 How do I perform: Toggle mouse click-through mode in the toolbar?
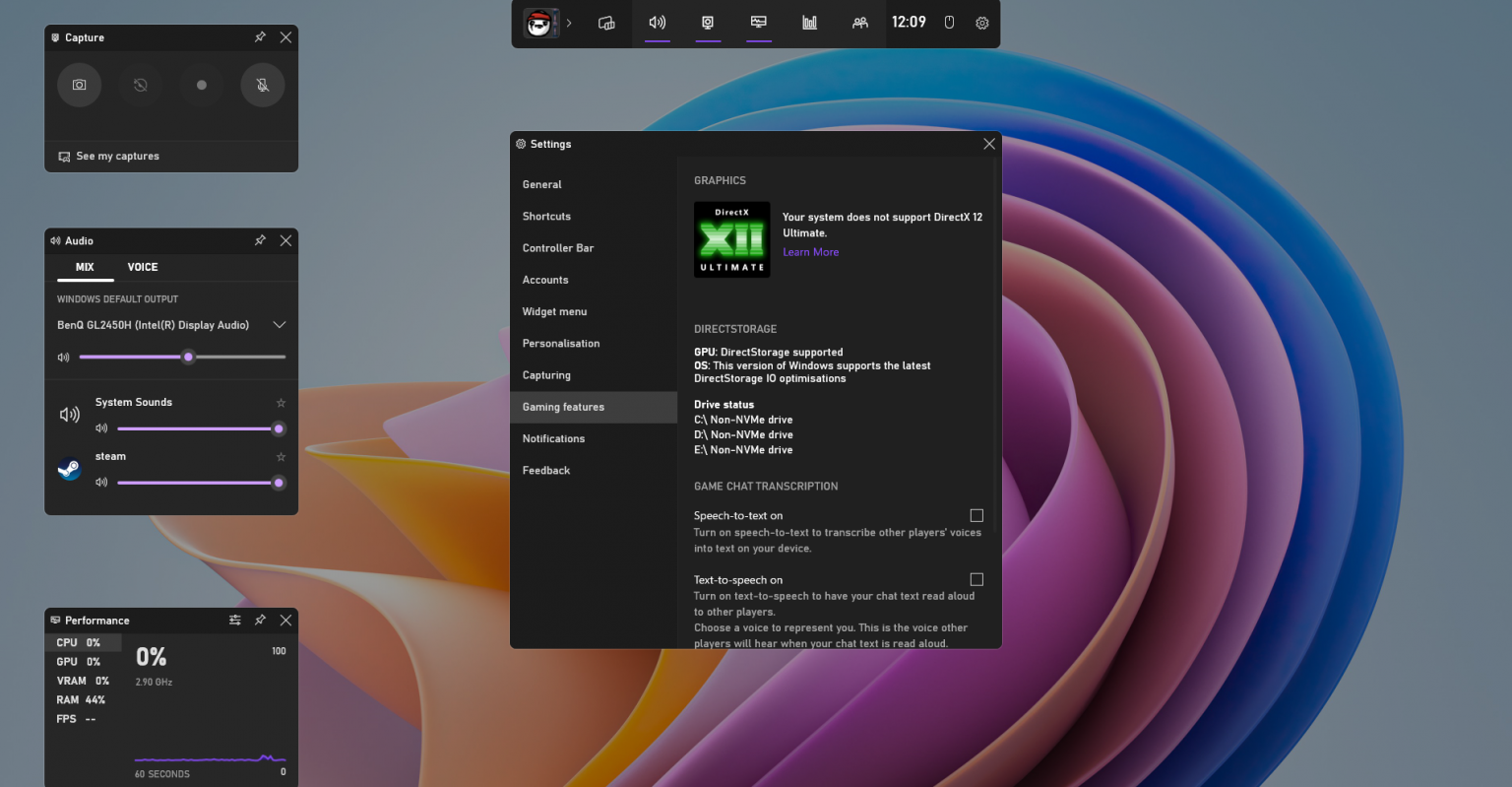(x=948, y=23)
